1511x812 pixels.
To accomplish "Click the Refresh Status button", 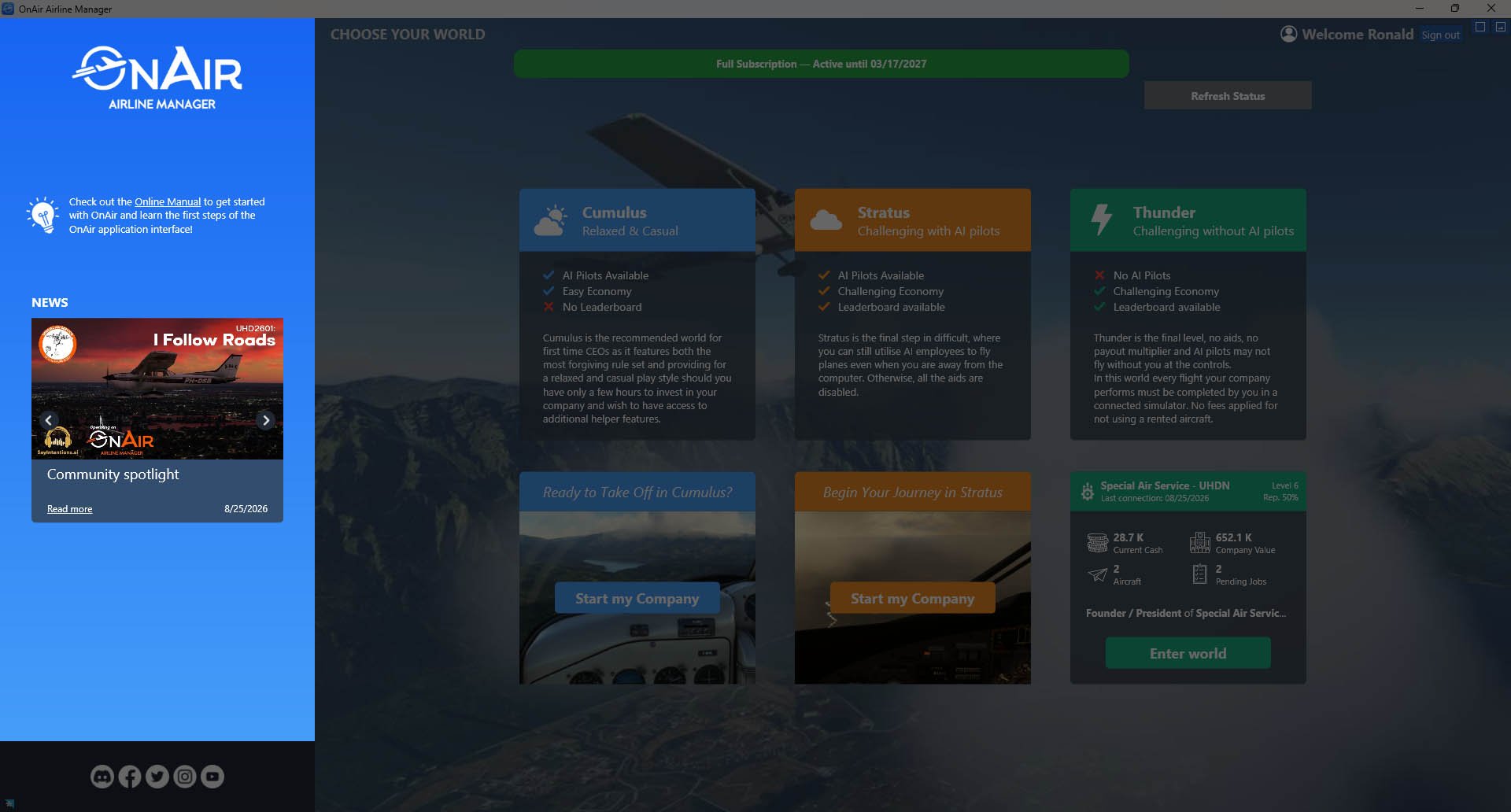I will [x=1228, y=96].
